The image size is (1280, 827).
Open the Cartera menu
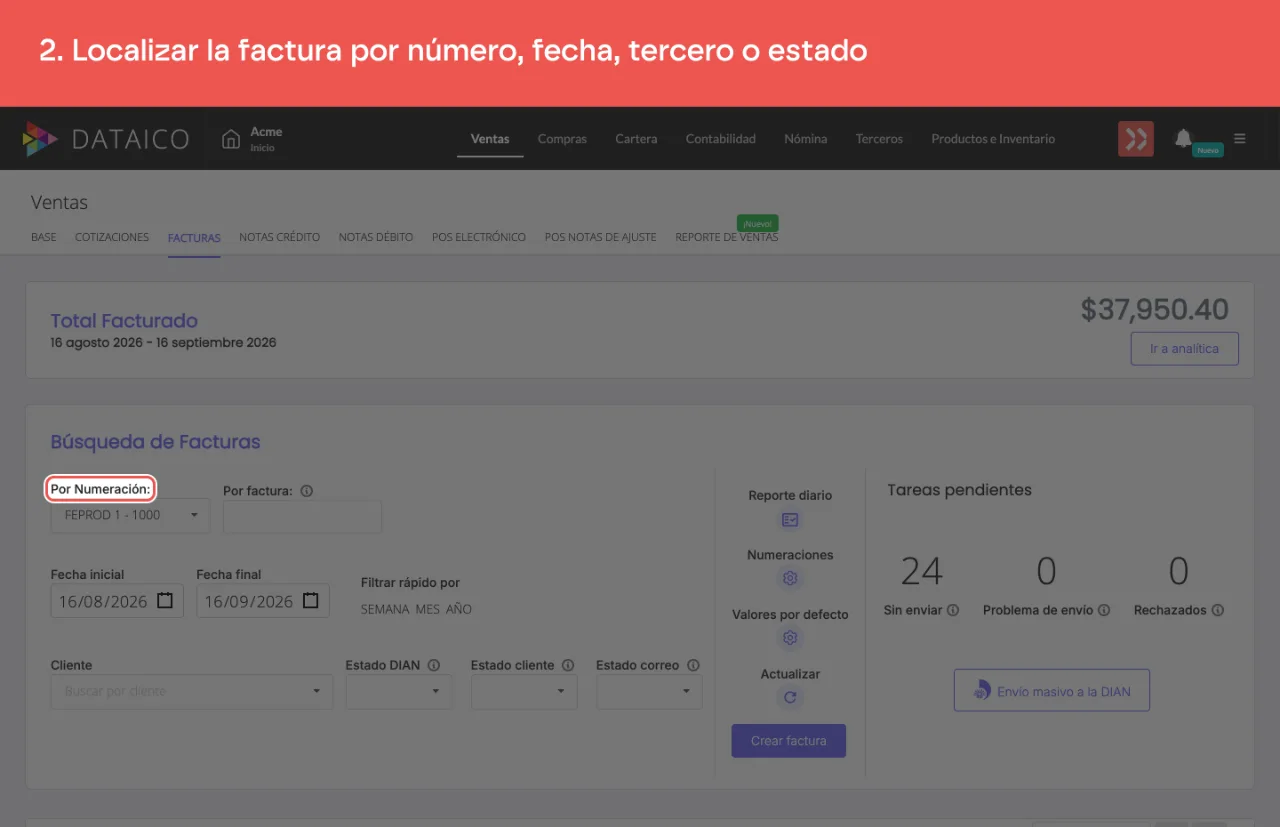click(636, 139)
